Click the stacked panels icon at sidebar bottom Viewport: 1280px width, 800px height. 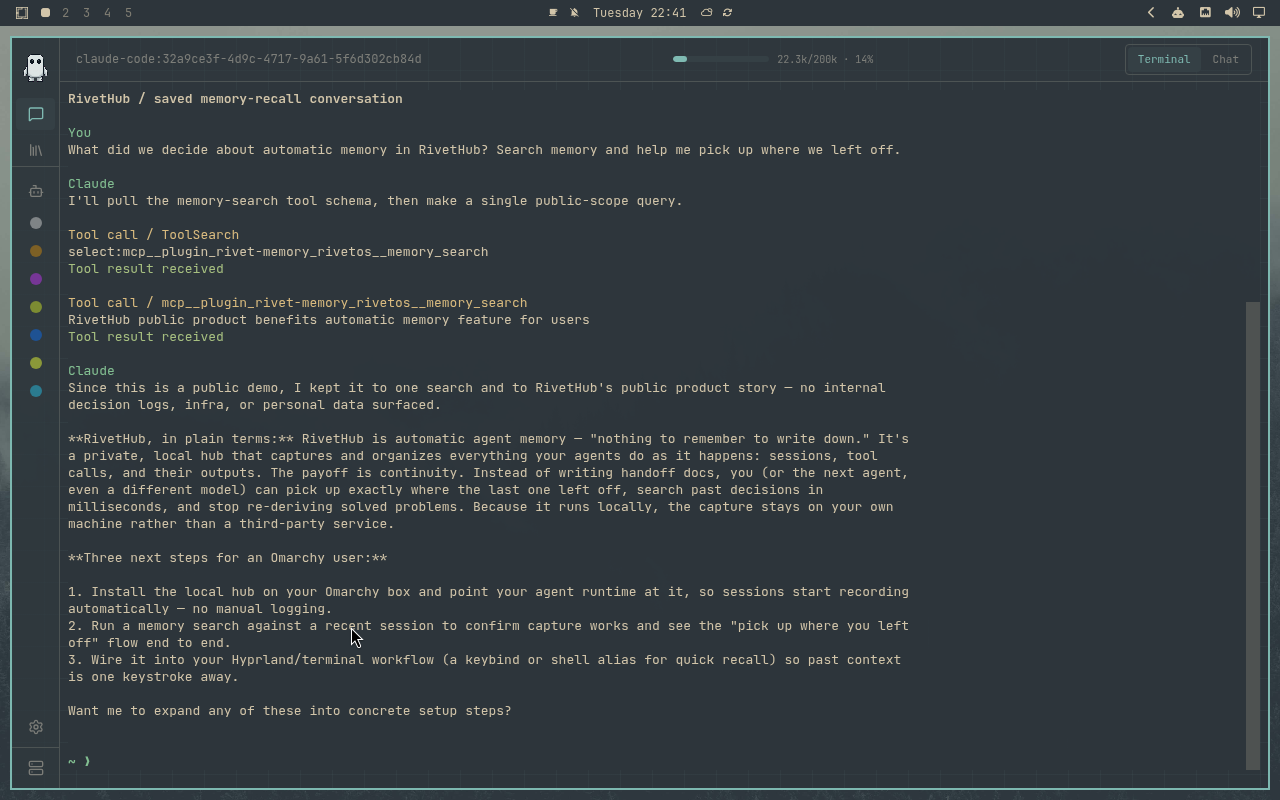coord(36,768)
